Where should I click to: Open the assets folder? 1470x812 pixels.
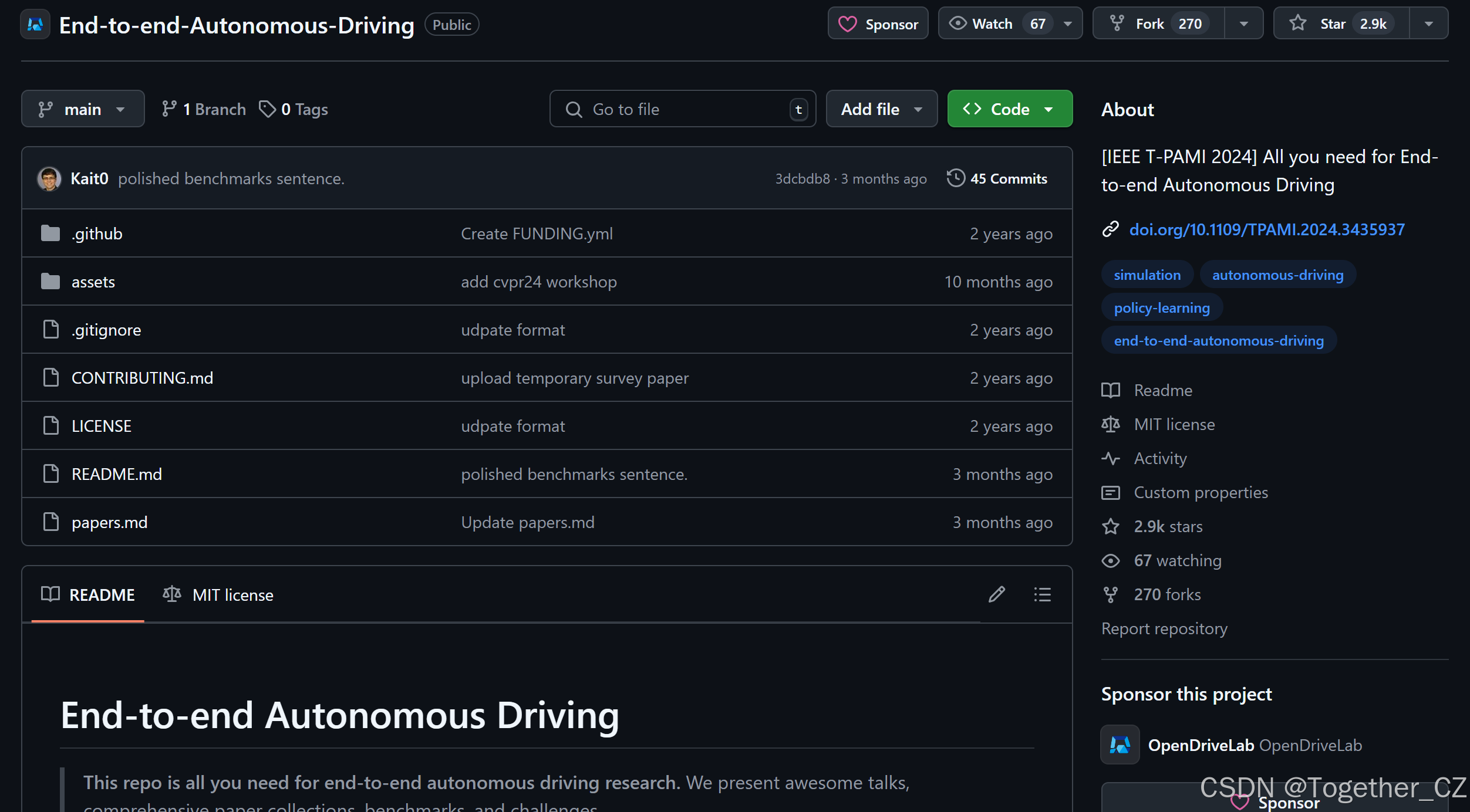(93, 282)
